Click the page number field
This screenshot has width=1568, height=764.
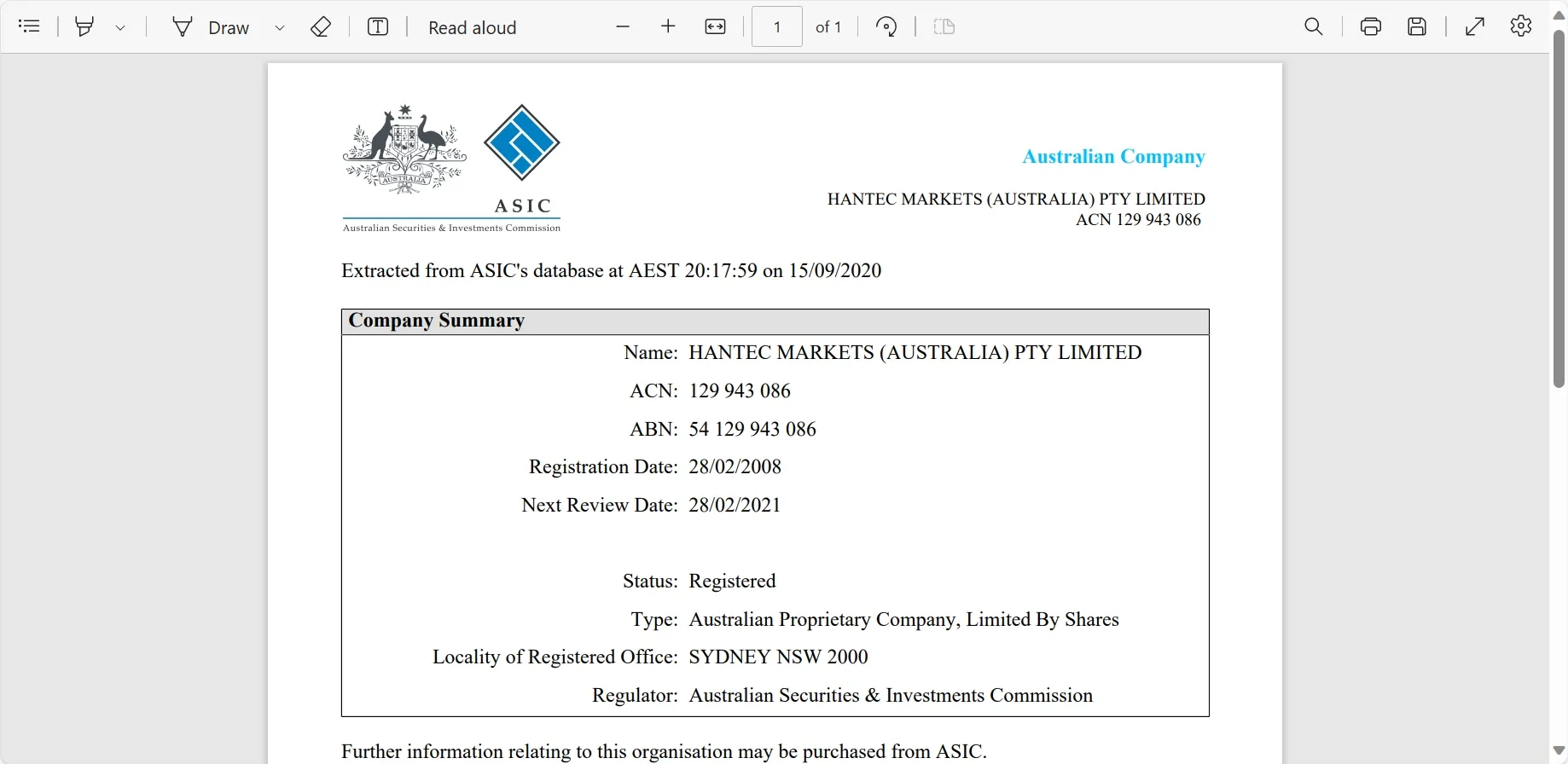coord(776,26)
